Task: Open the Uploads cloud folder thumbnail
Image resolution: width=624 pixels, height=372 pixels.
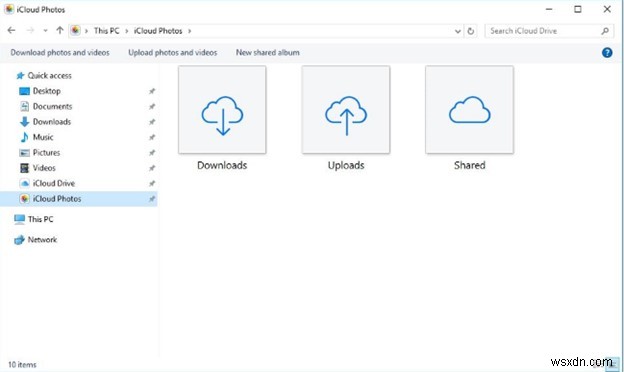Action: pyautogui.click(x=346, y=110)
